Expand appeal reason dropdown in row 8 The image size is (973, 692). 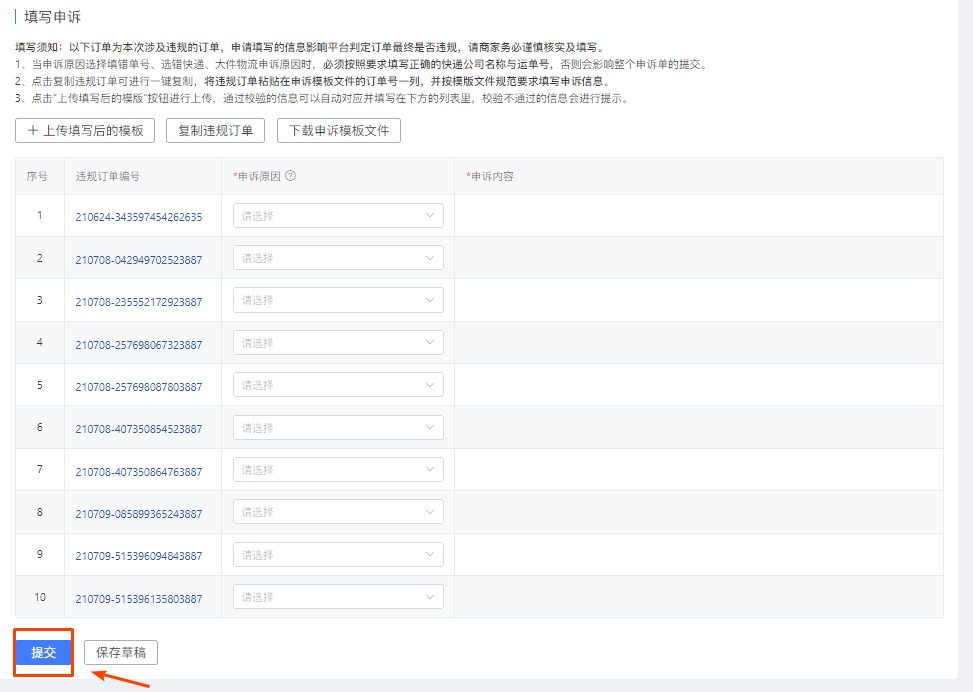pos(337,511)
